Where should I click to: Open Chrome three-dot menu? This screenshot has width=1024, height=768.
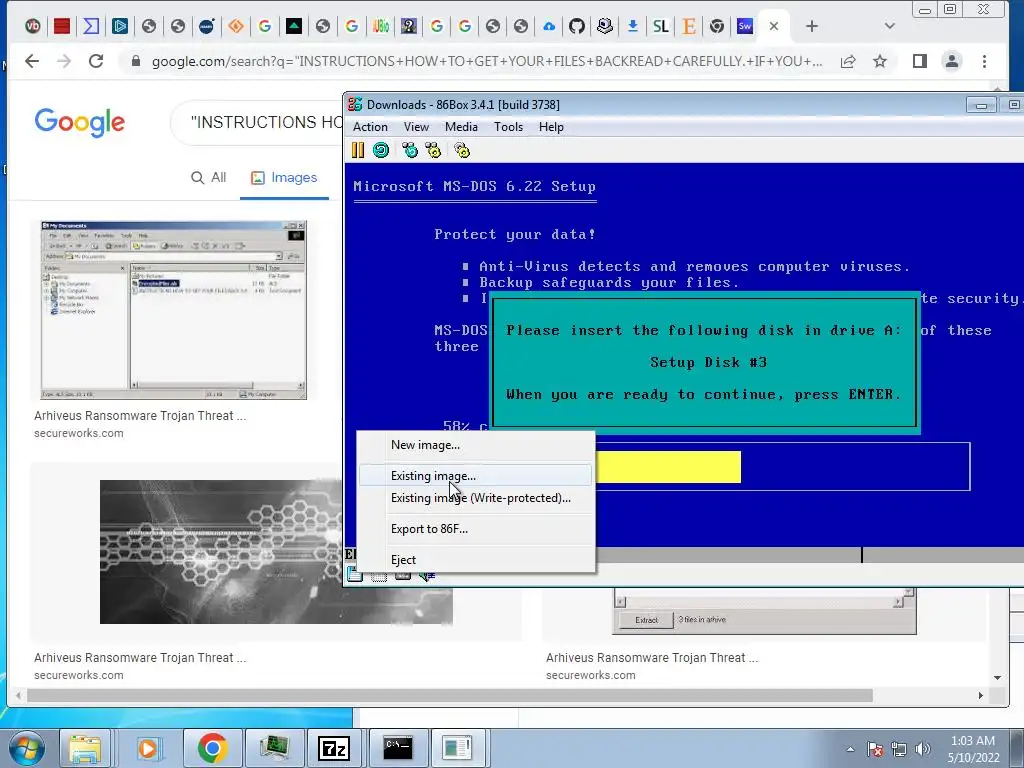[984, 61]
